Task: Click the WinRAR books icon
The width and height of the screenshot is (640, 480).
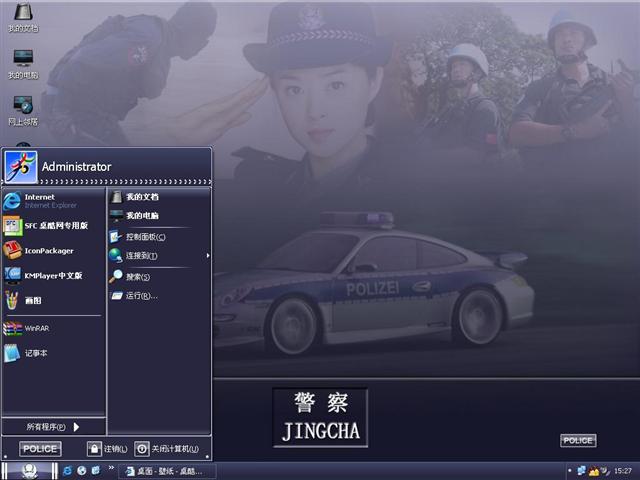Action: click(13, 329)
